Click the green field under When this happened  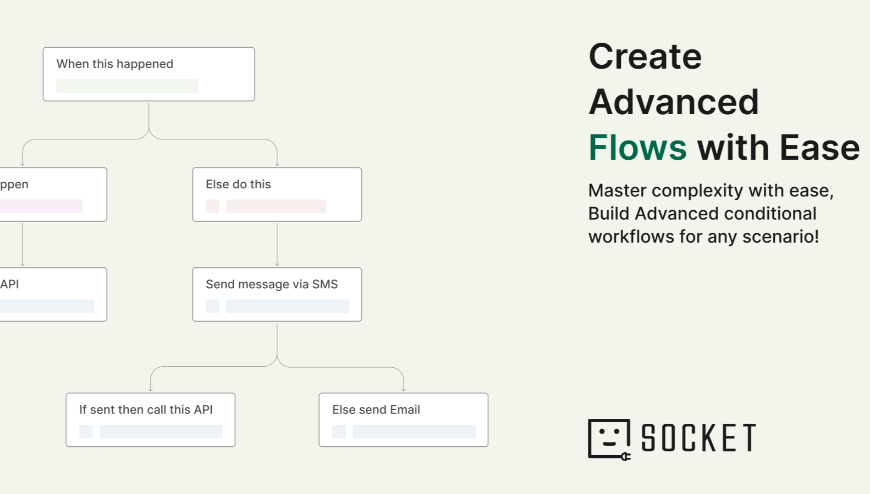127,86
